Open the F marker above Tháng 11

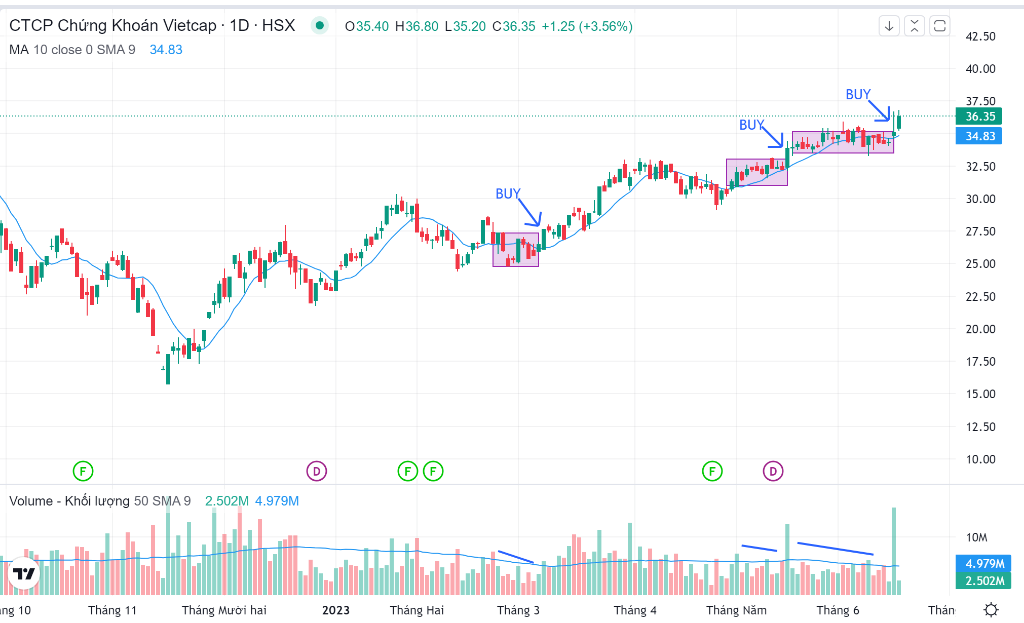[x=84, y=470]
